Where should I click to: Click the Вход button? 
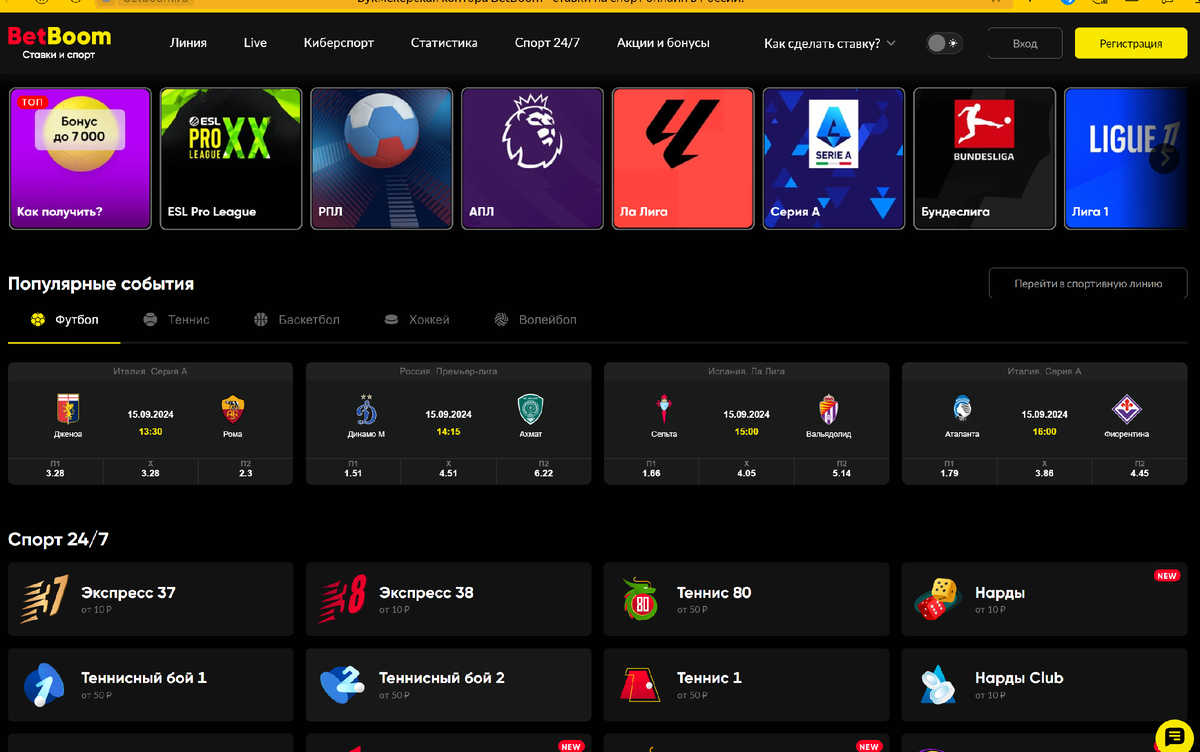point(1025,43)
